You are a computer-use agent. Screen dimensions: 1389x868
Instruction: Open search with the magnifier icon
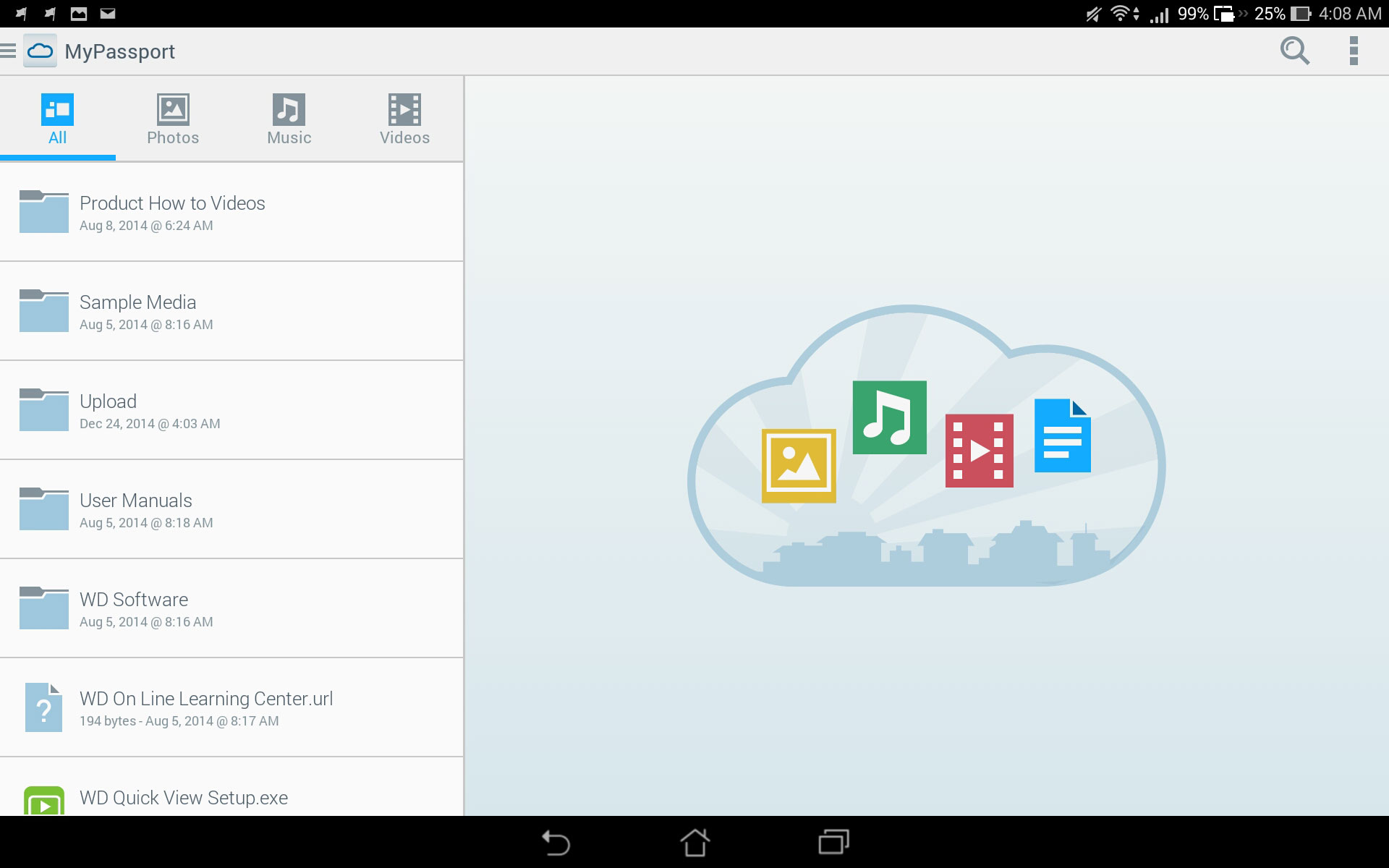point(1294,51)
